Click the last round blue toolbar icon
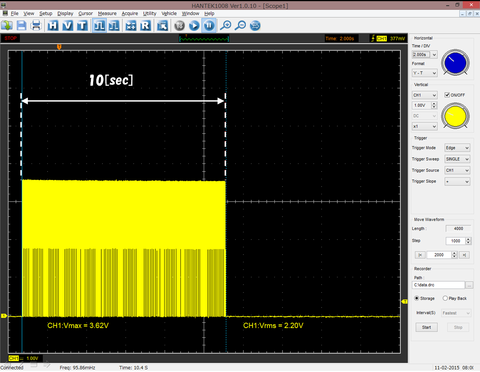Image resolution: width=480 pixels, height=372 pixels. [255, 25]
